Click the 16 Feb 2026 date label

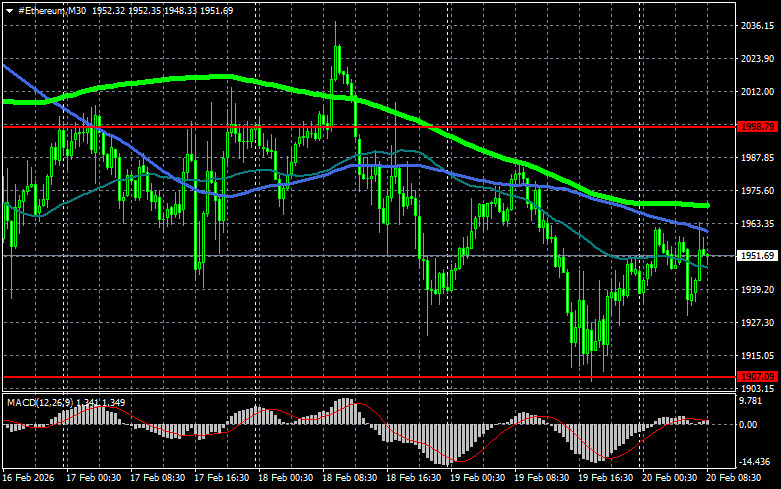click(x=28, y=479)
